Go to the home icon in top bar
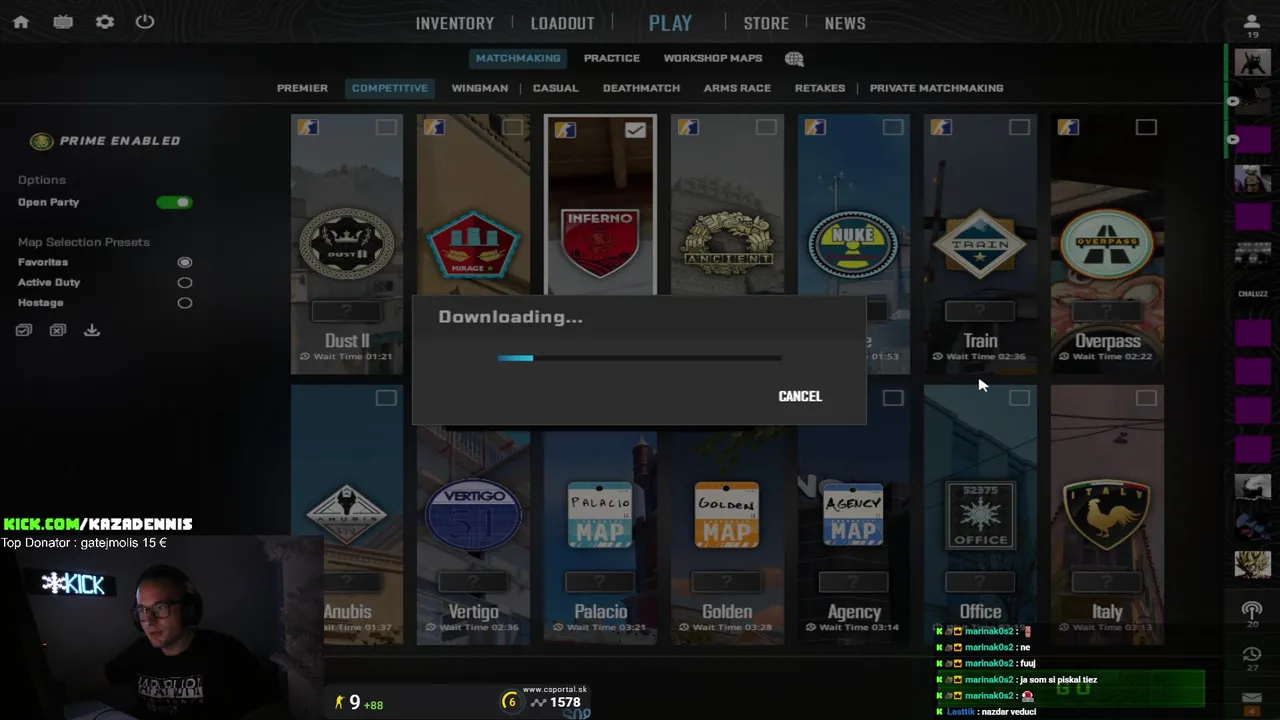This screenshot has width=1280, height=720. click(x=21, y=22)
